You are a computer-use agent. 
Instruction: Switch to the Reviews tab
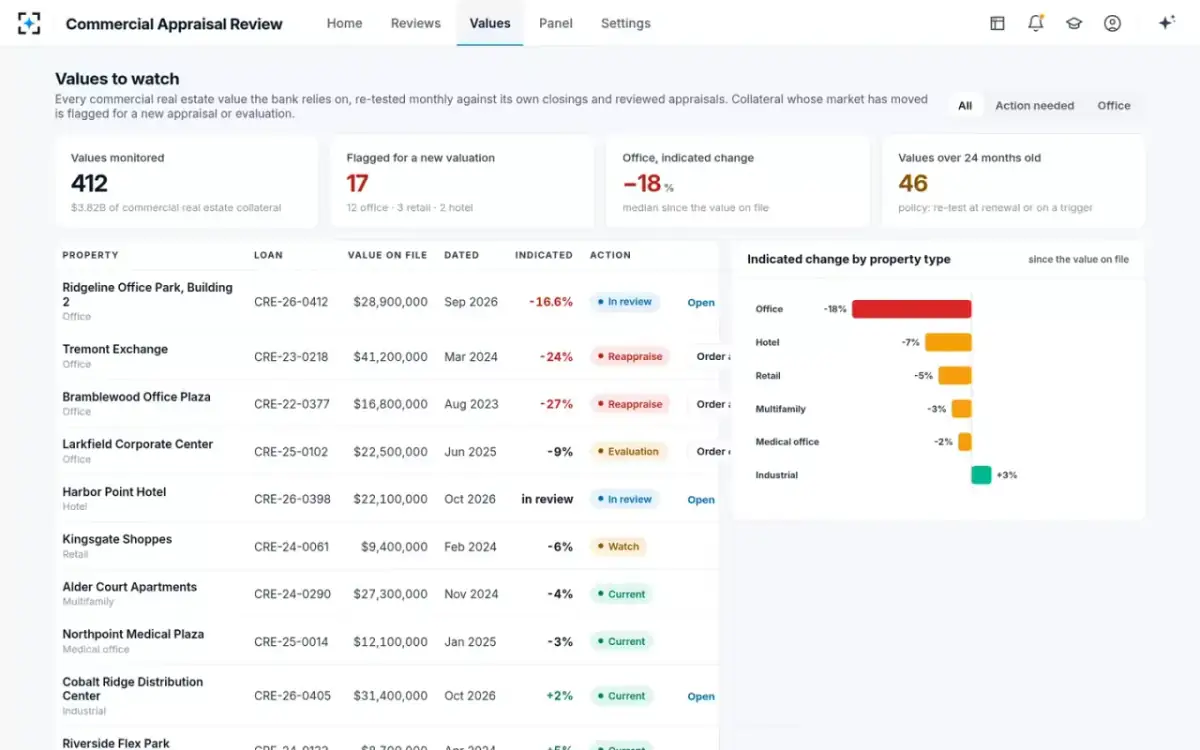416,23
